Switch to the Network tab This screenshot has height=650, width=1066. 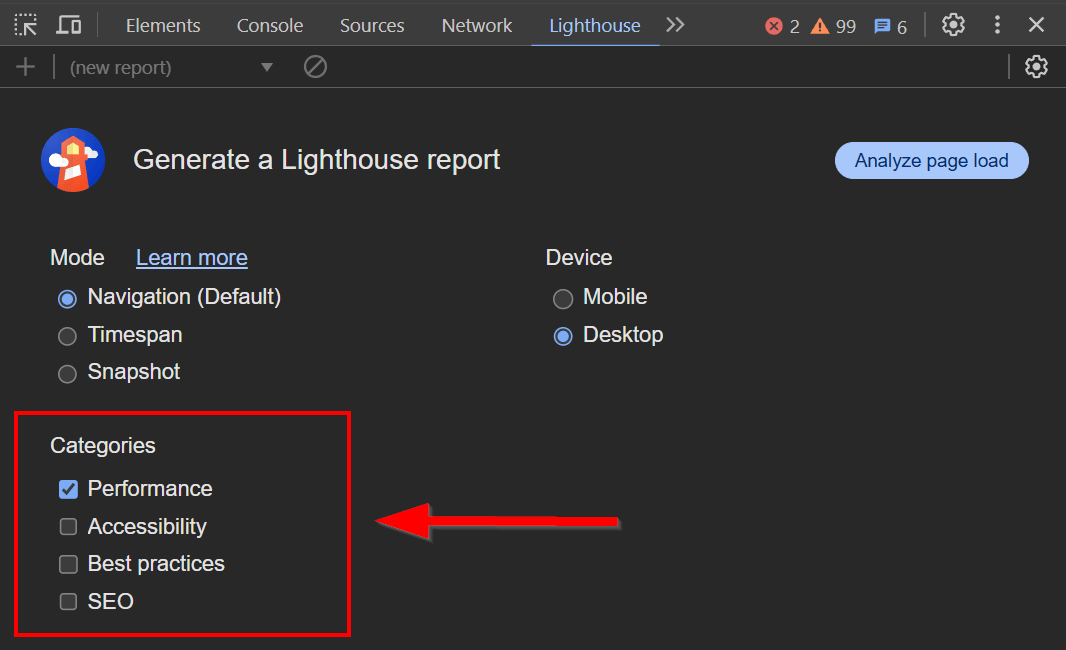[x=477, y=26]
